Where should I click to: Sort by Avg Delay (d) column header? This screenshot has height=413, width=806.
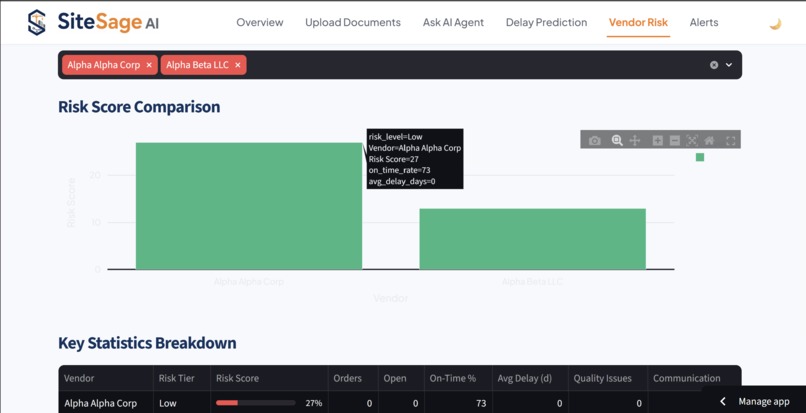[530, 378]
